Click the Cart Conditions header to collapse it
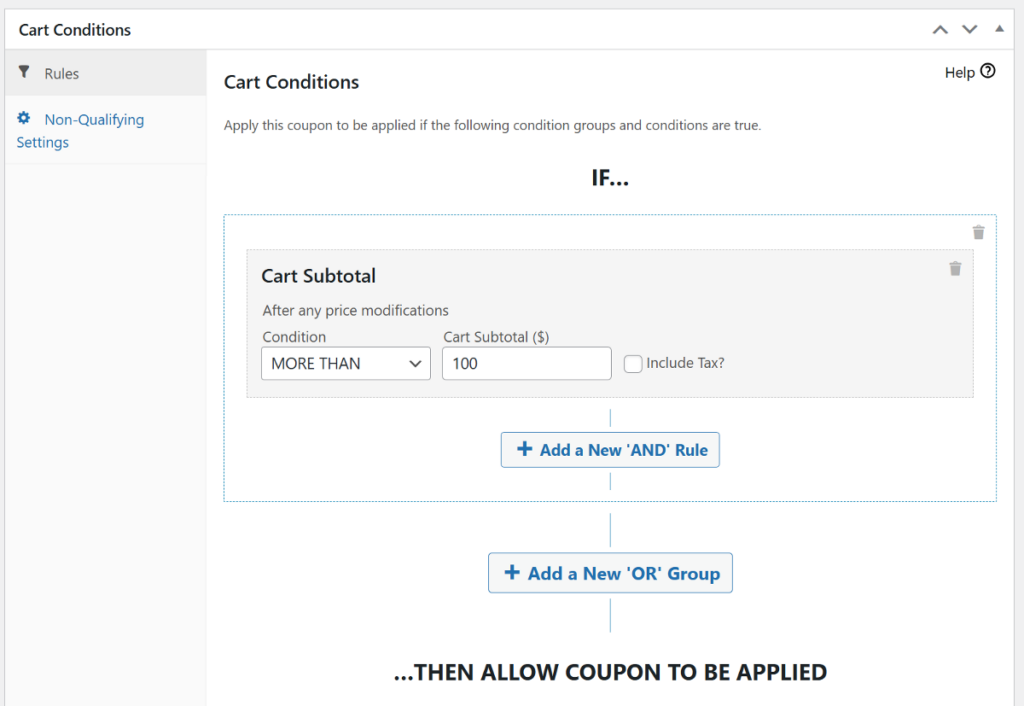The height and width of the screenshot is (706, 1024). point(74,29)
